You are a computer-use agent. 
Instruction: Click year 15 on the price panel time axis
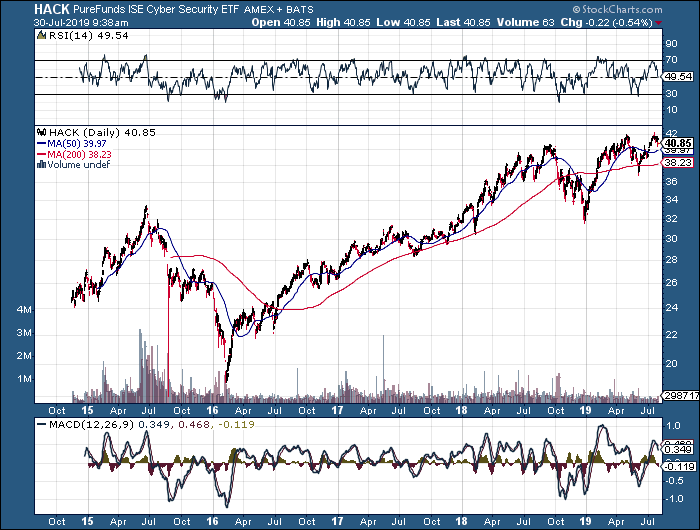pos(88,410)
